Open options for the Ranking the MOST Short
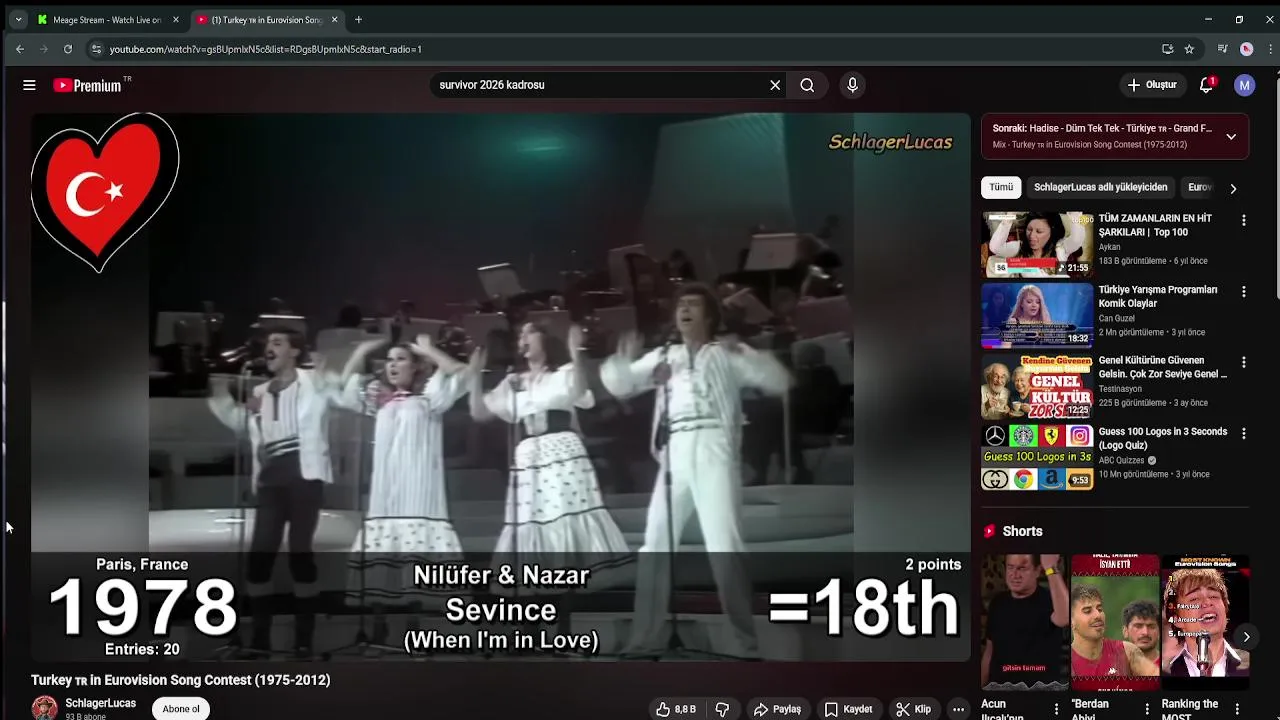 point(1237,709)
